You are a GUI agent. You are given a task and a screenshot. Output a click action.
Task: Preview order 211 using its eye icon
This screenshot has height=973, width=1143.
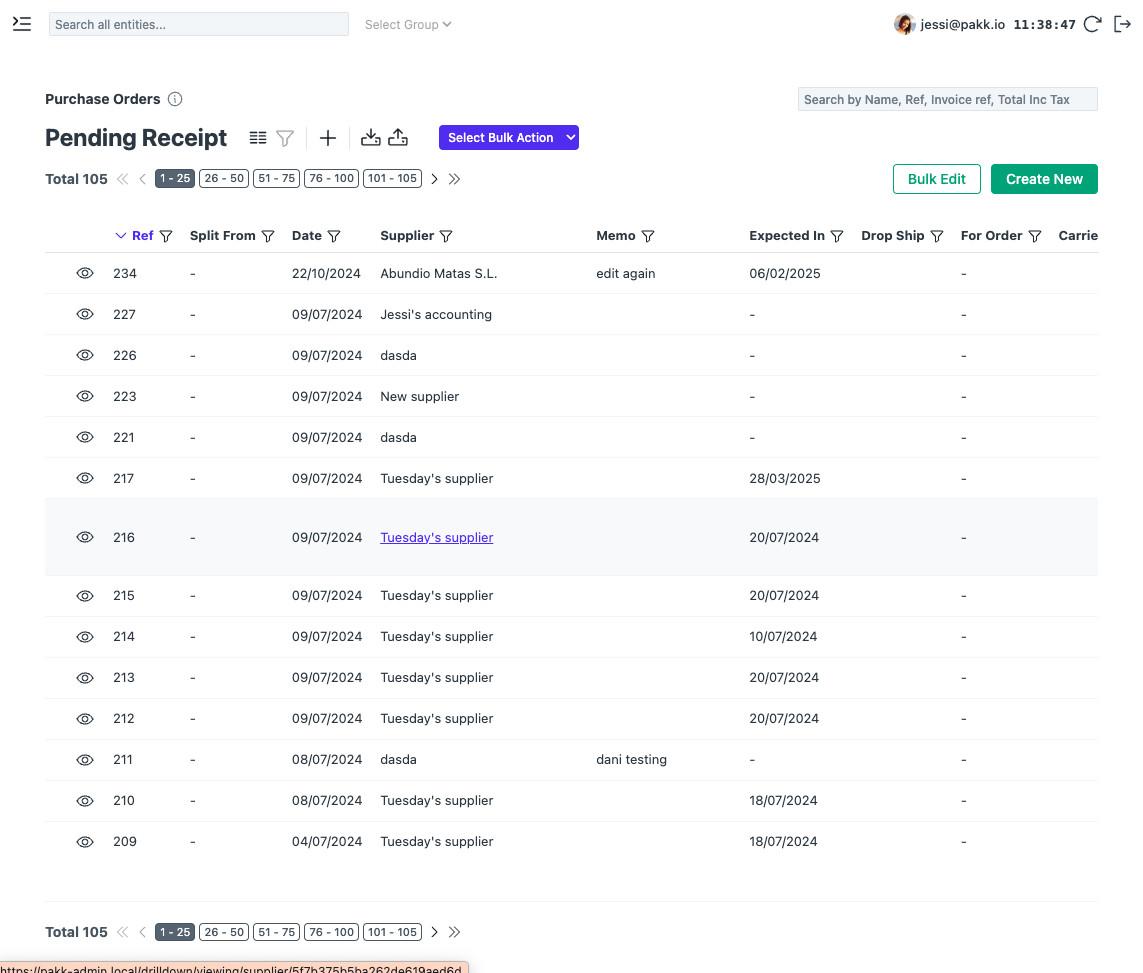click(x=85, y=759)
